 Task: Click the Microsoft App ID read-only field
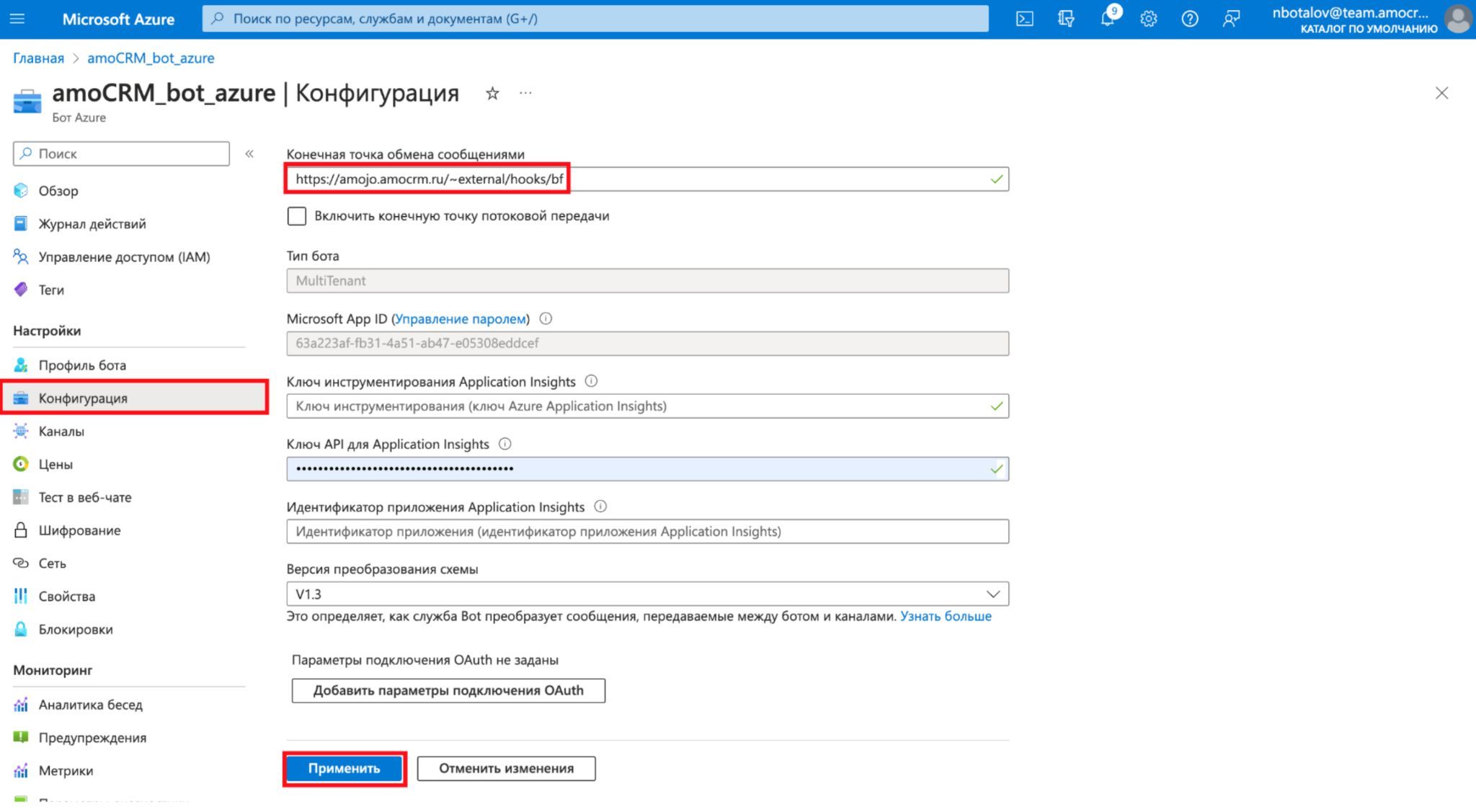tap(647, 344)
